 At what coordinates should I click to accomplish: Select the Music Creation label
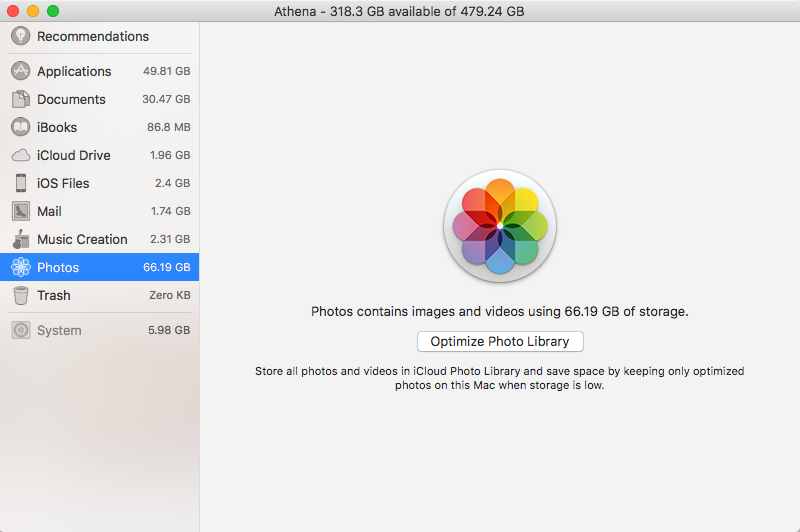82,239
